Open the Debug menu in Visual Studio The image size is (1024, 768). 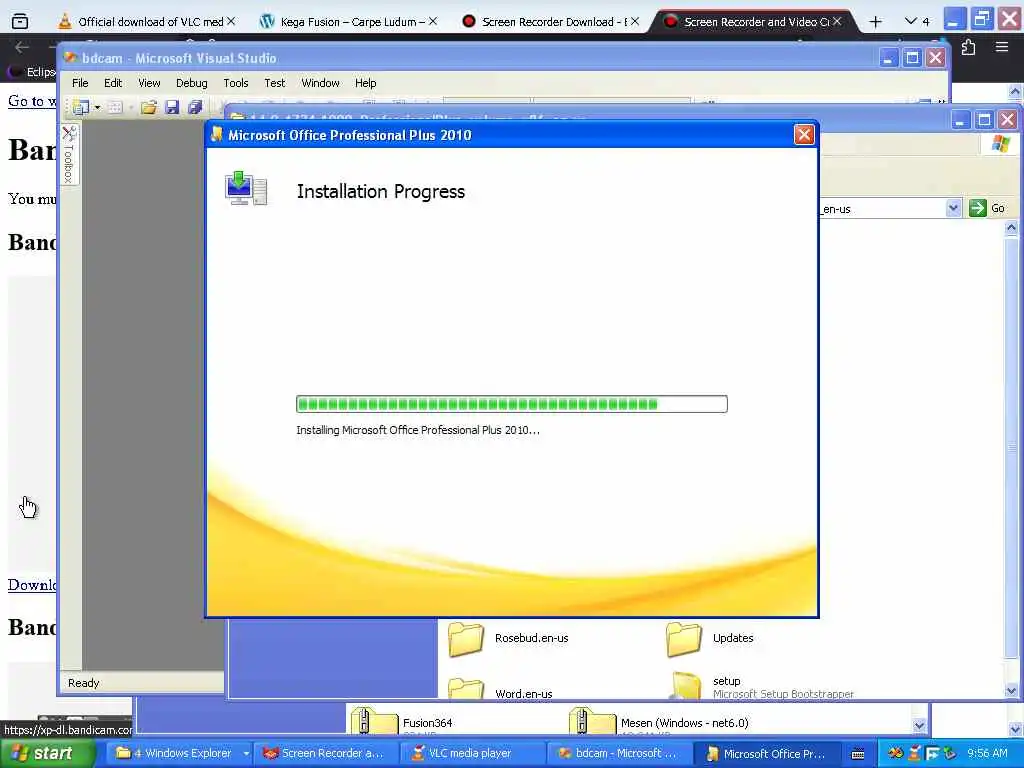[191, 83]
